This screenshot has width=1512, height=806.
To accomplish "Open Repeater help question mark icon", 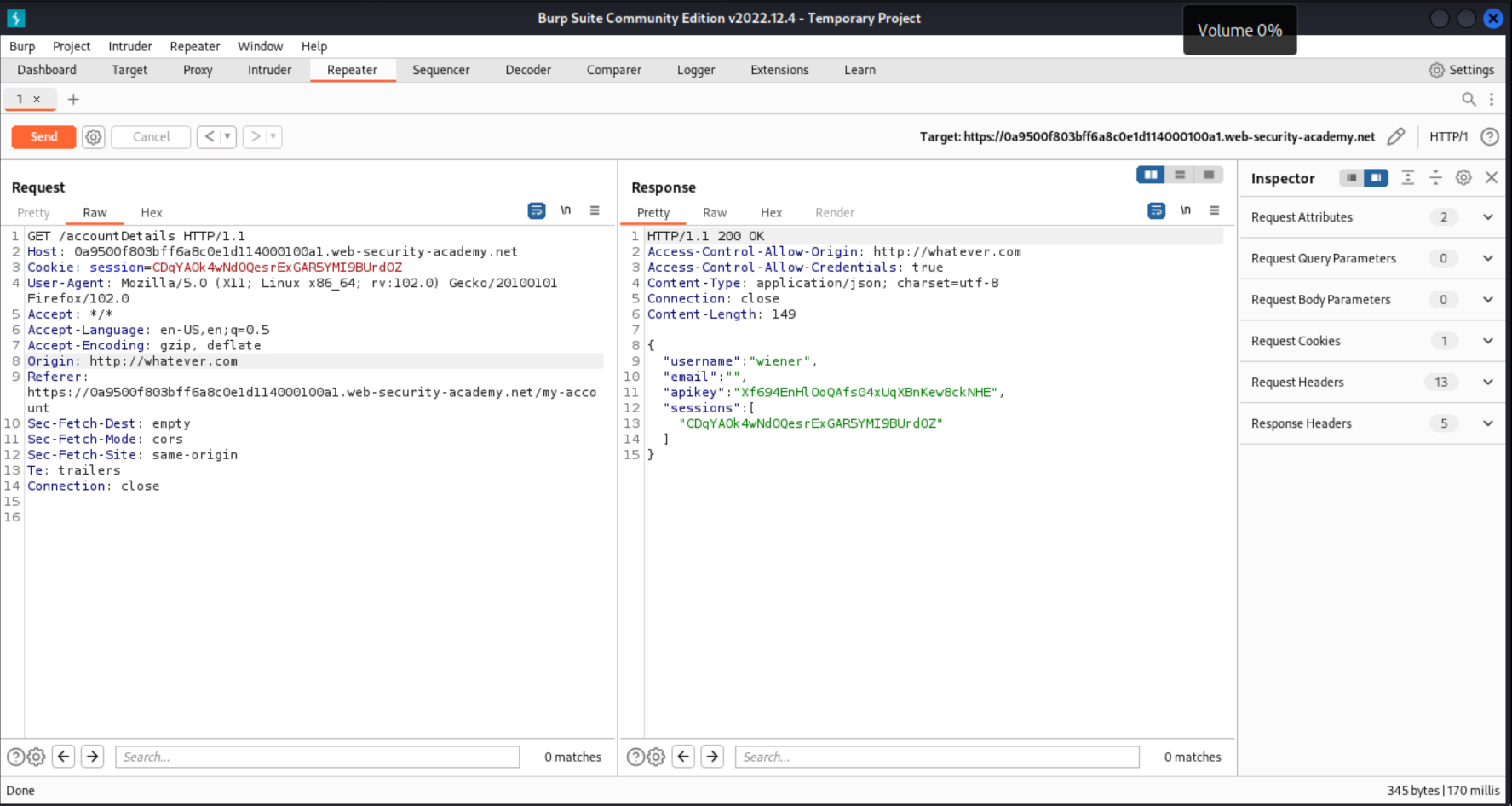I will coord(1489,136).
